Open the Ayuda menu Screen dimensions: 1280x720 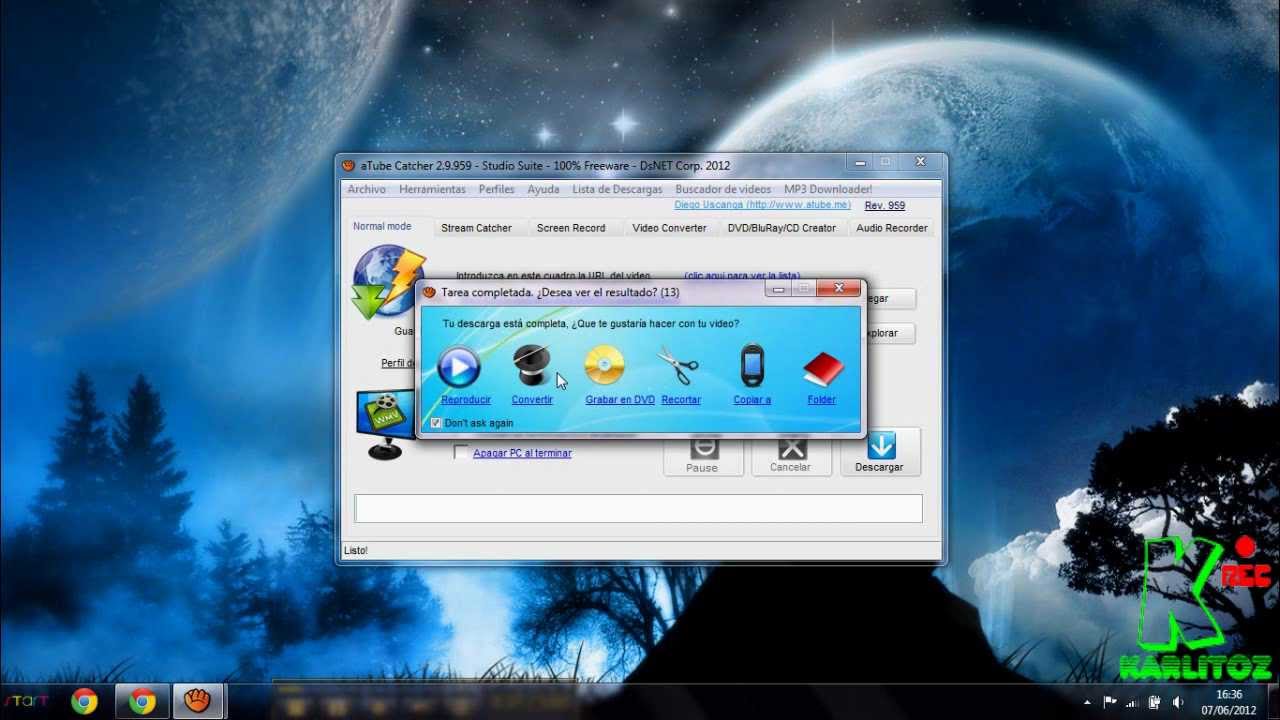[x=543, y=189]
